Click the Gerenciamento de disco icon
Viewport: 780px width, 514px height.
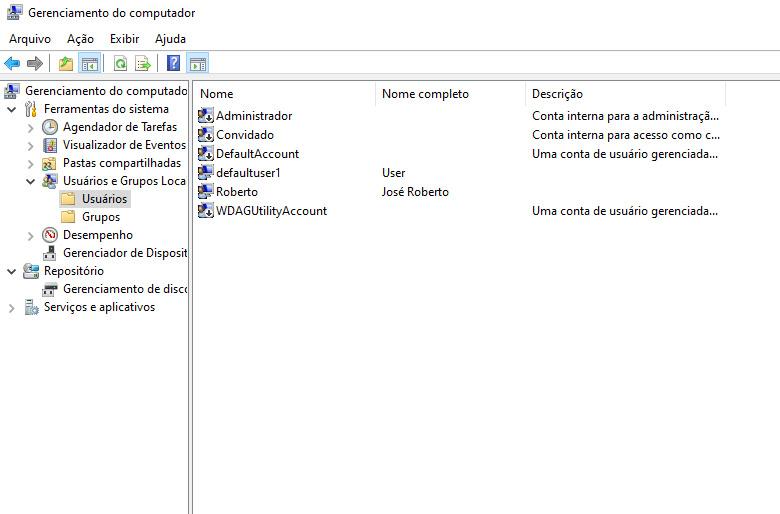(50, 289)
